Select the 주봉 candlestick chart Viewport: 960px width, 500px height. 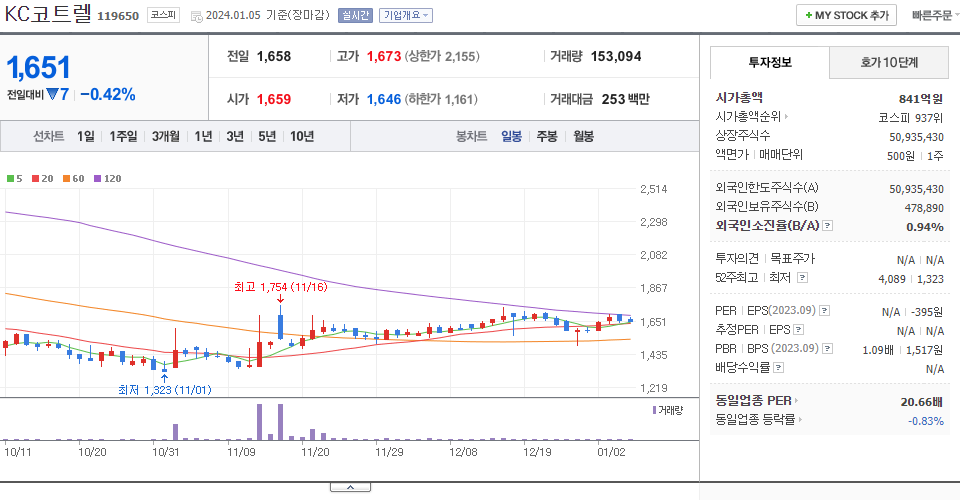(x=547, y=136)
